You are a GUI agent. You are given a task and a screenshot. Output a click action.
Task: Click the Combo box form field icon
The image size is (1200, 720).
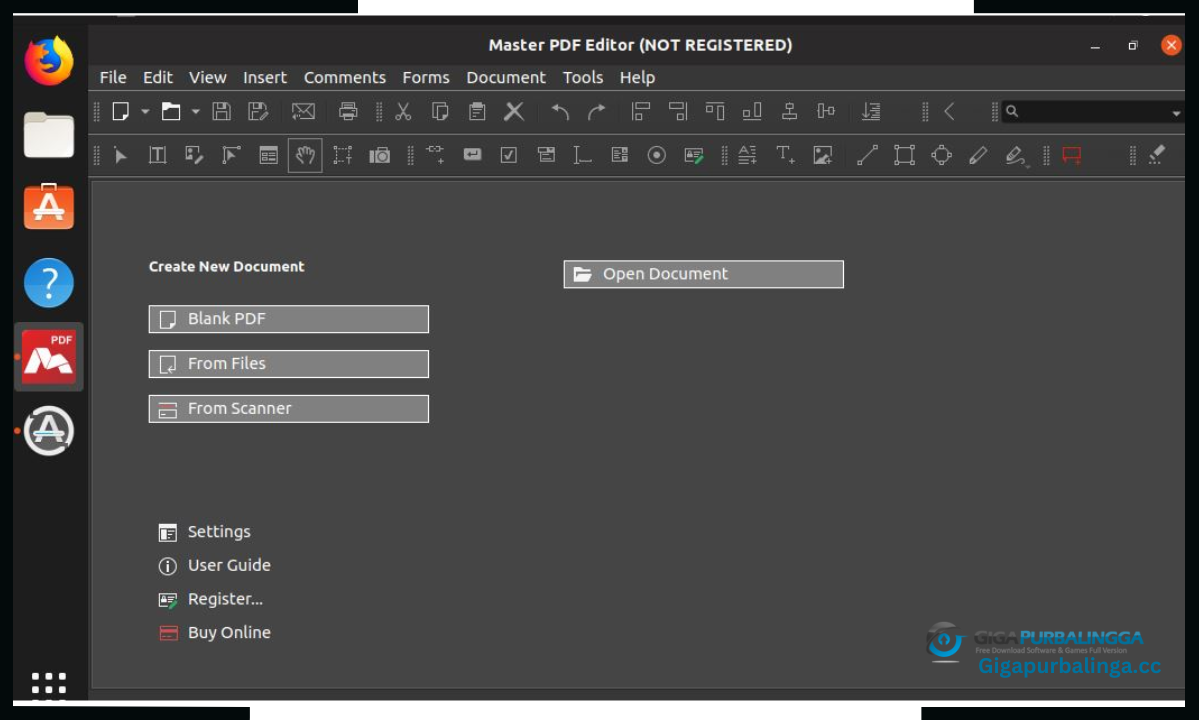pyautogui.click(x=546, y=155)
